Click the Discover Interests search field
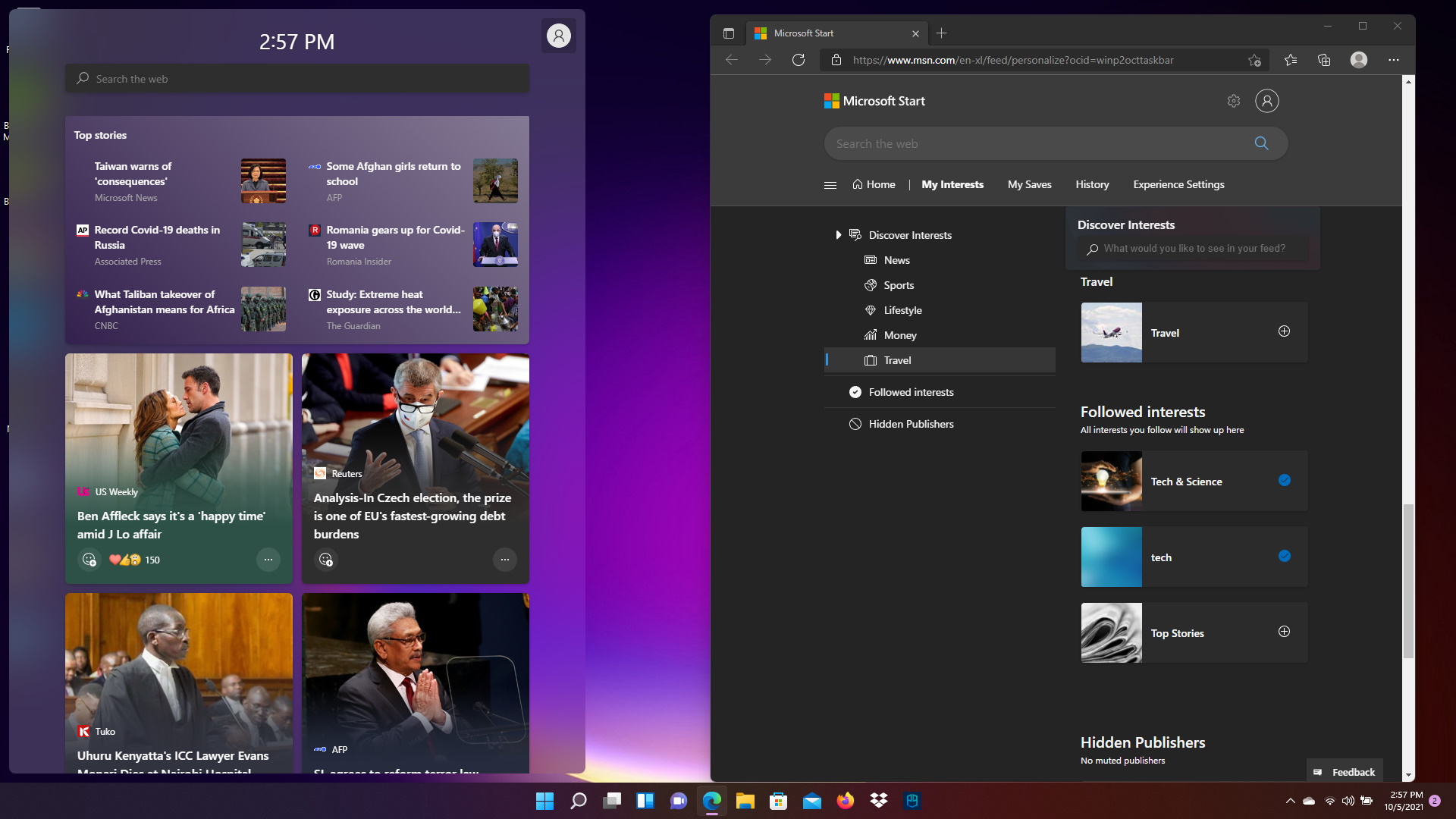This screenshot has height=819, width=1456. tap(1194, 249)
